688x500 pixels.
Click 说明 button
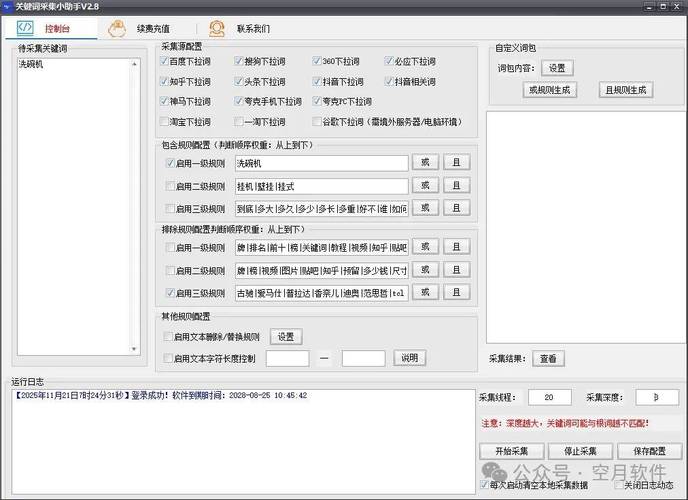click(x=409, y=358)
